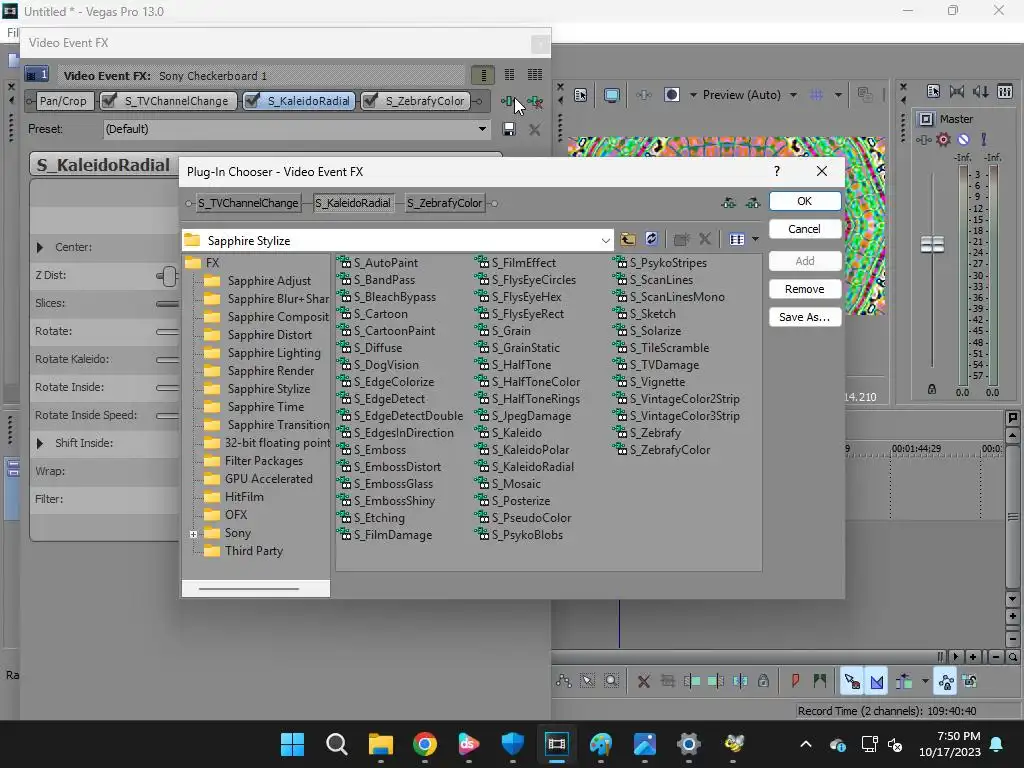Toggle the S_TVChannelChange effect checkbox
Image resolution: width=1024 pixels, height=768 pixels.
(x=108, y=101)
